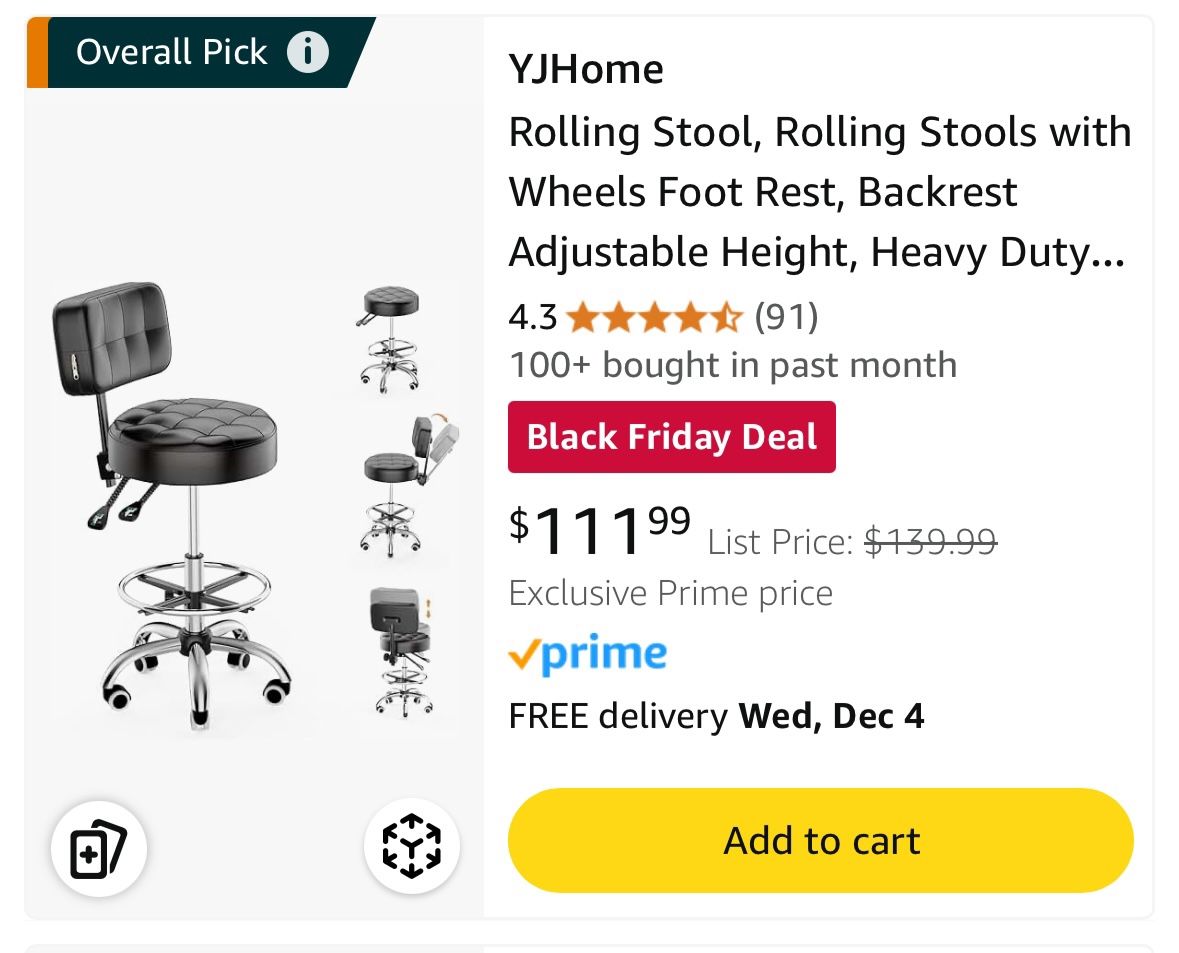Viewport: 1179px width, 953px height.
Task: Select the strikethrough list price
Action: 930,540
